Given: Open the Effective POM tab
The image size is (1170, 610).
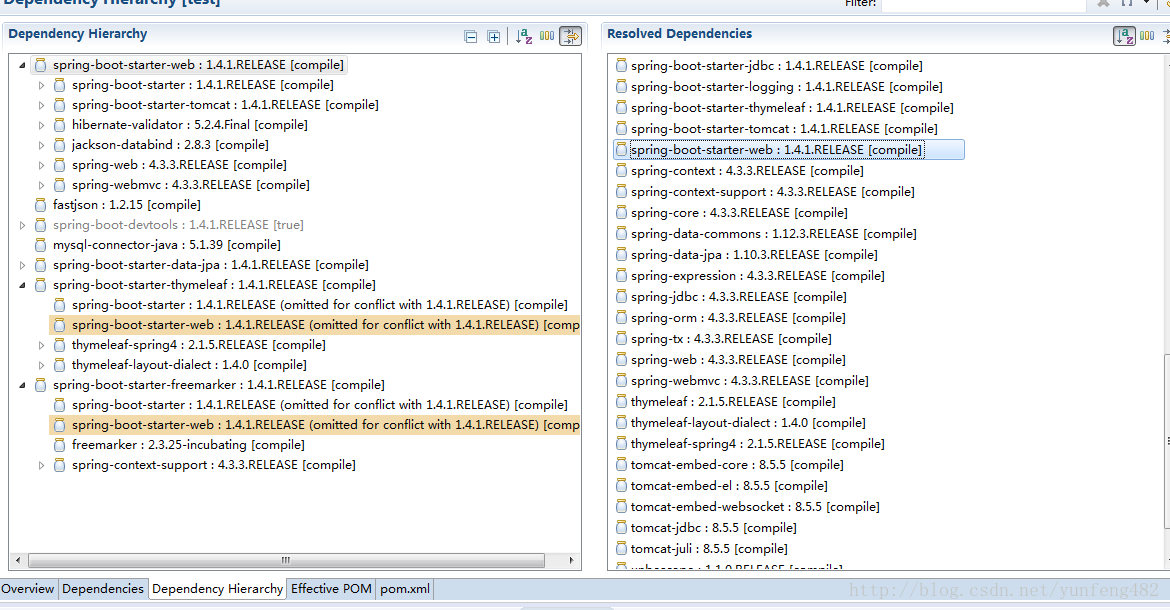Looking at the screenshot, I should tap(331, 588).
